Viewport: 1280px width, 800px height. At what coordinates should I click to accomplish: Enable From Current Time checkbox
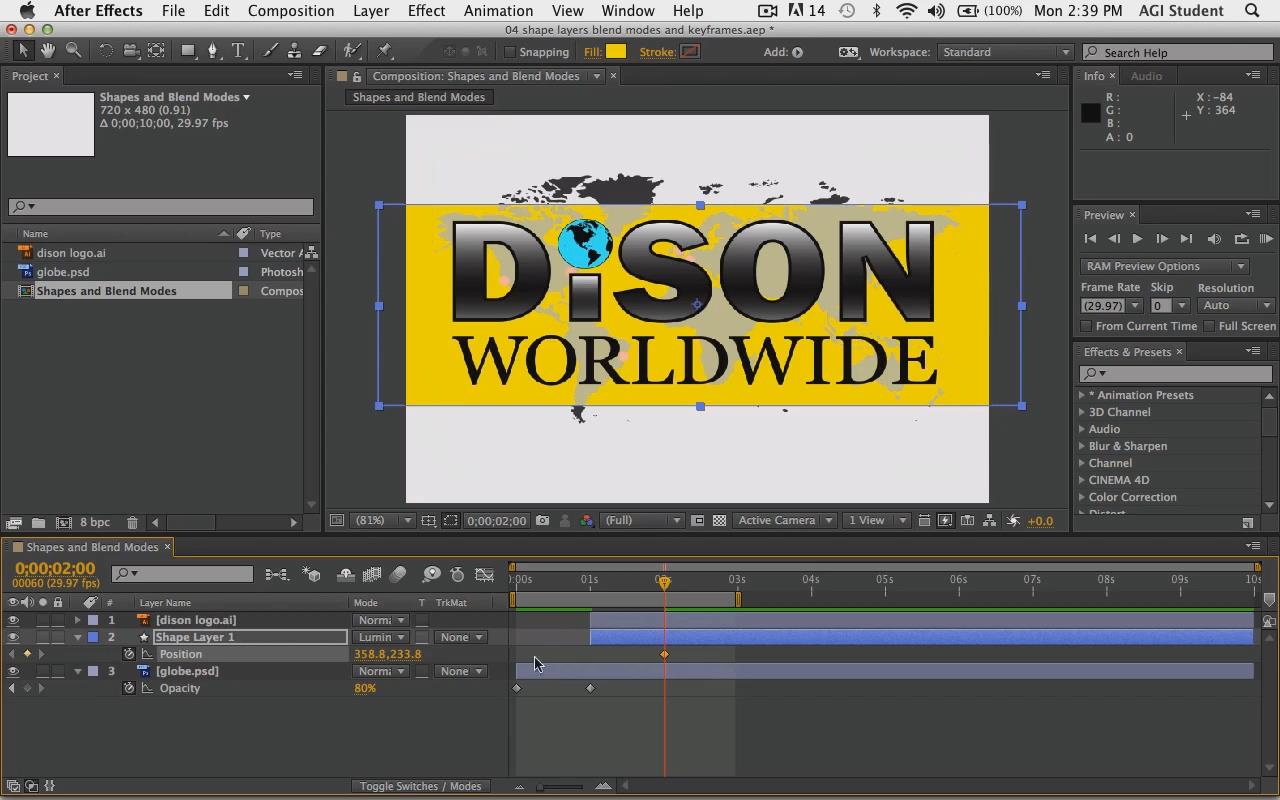click(1086, 326)
